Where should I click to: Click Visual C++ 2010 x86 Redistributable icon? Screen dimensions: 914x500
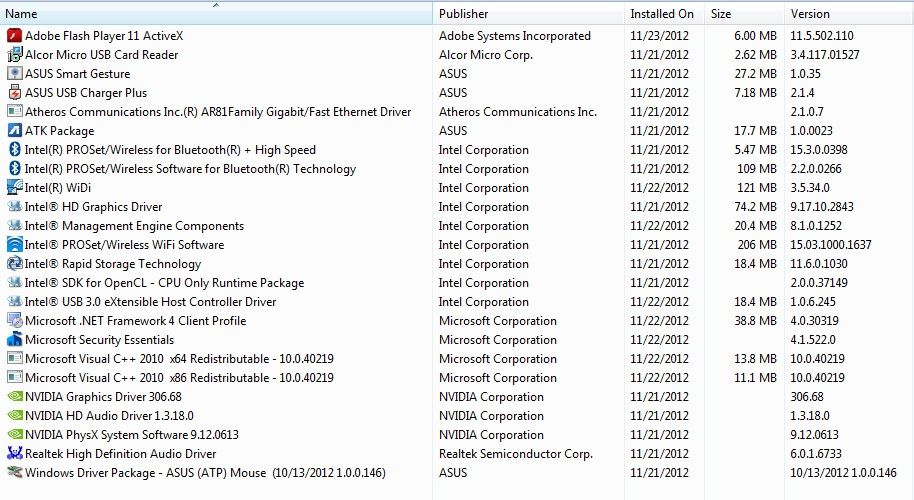[x=15, y=378]
